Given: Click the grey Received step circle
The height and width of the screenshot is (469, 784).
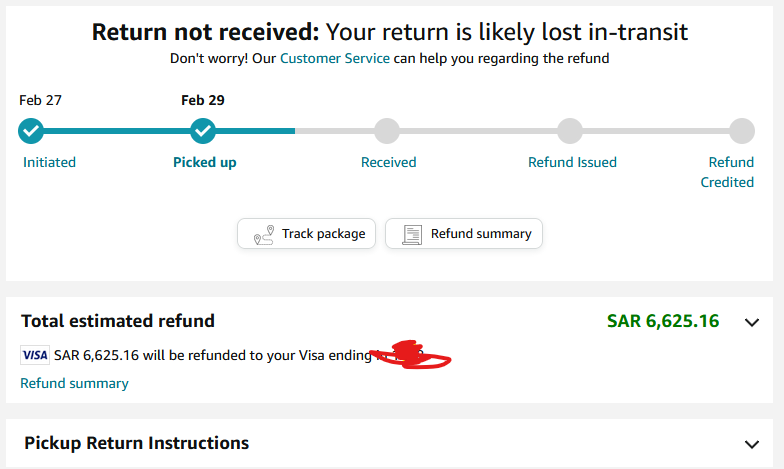Looking at the screenshot, I should tap(388, 131).
